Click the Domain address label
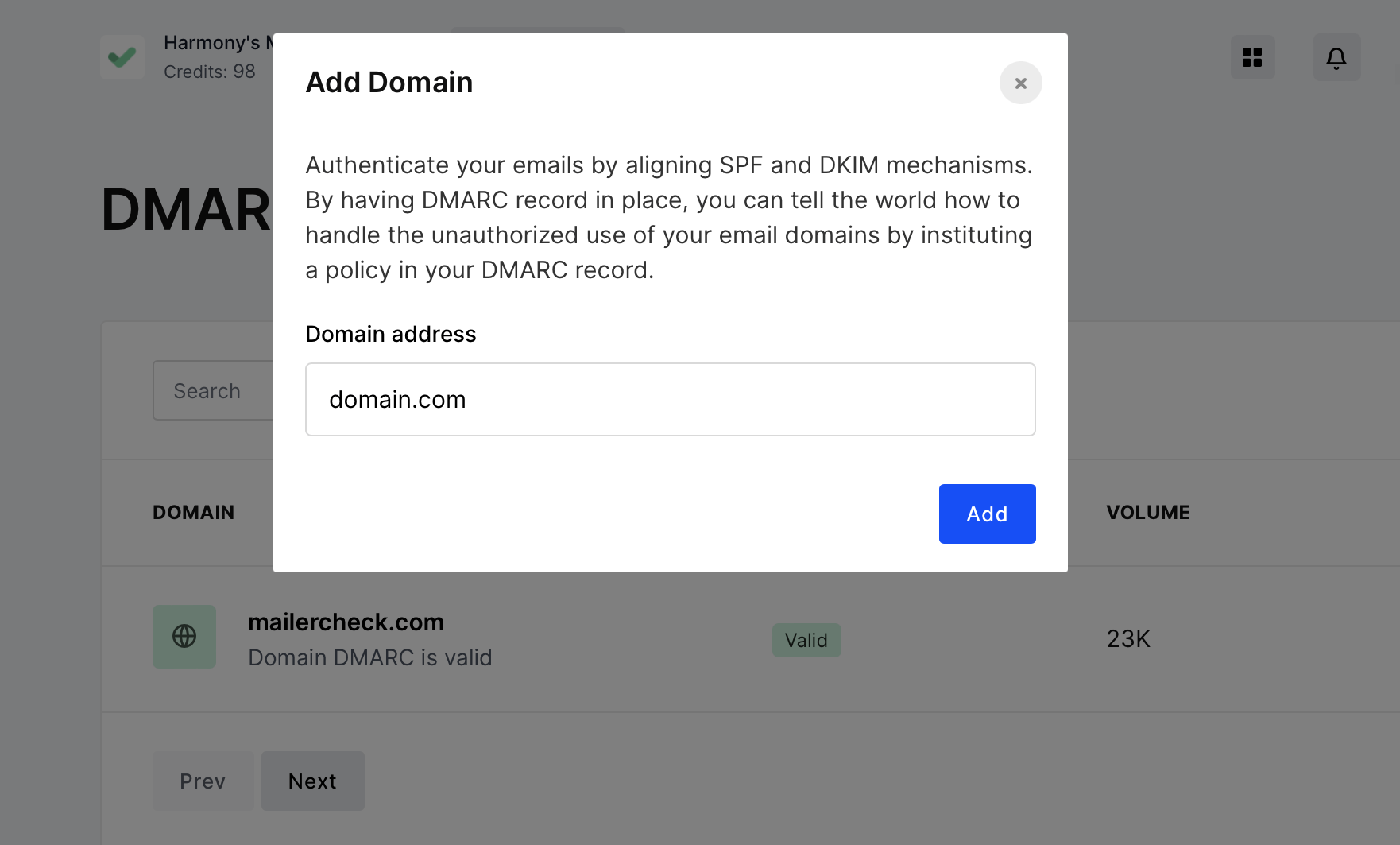1400x845 pixels. point(391,334)
